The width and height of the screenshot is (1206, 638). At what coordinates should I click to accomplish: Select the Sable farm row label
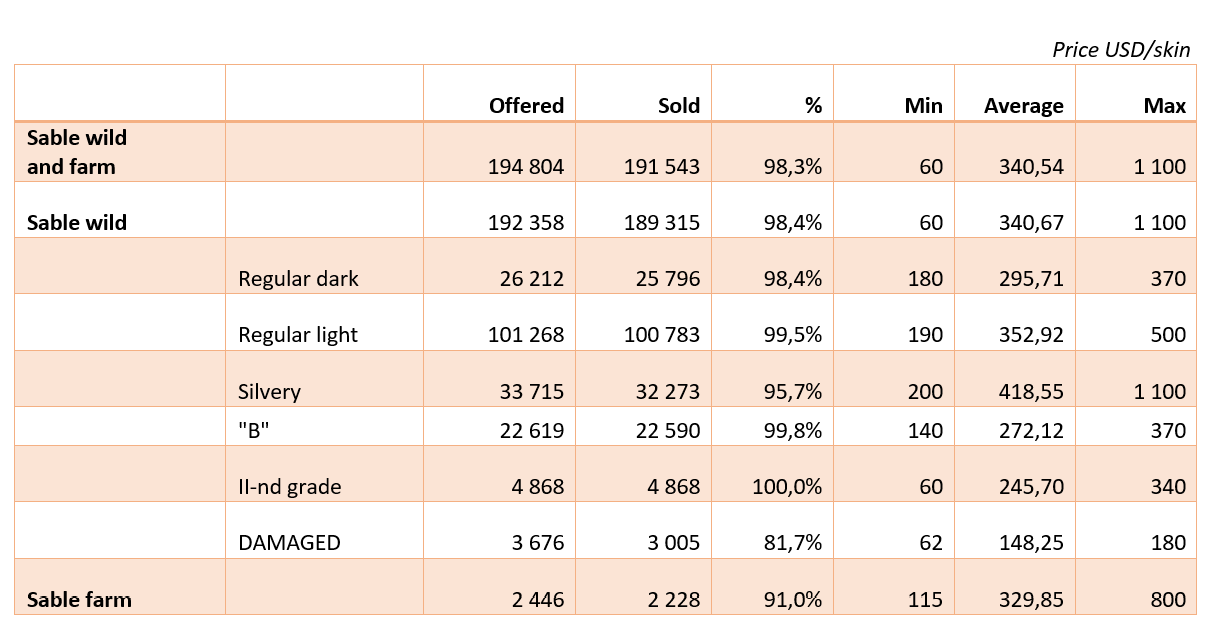pos(79,600)
